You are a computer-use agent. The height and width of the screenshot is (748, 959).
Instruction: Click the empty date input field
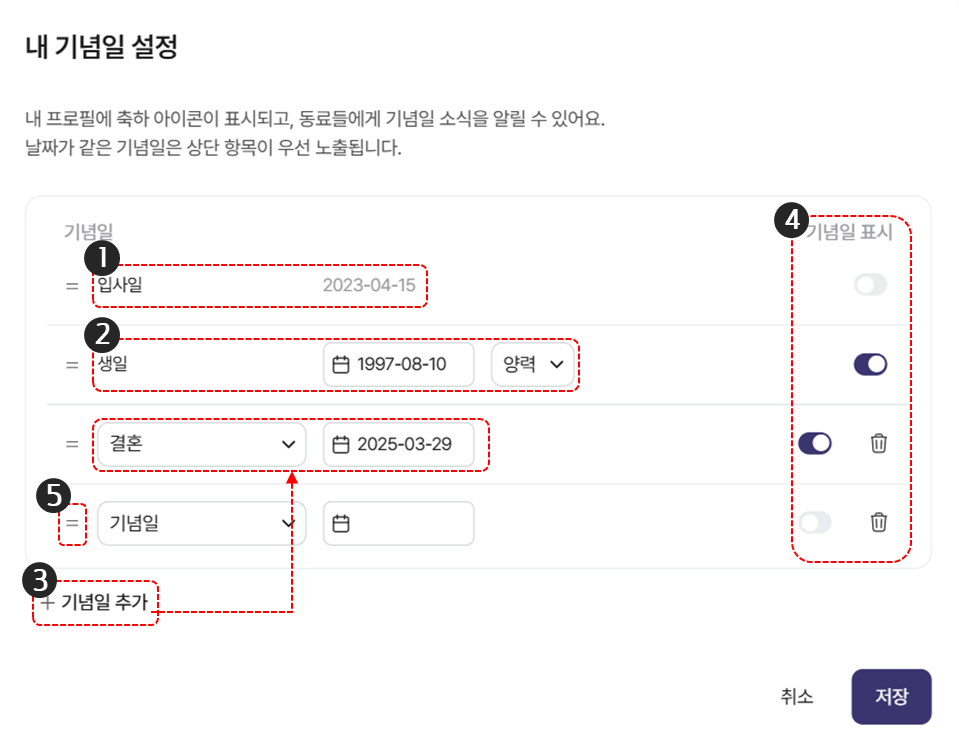[x=398, y=524]
